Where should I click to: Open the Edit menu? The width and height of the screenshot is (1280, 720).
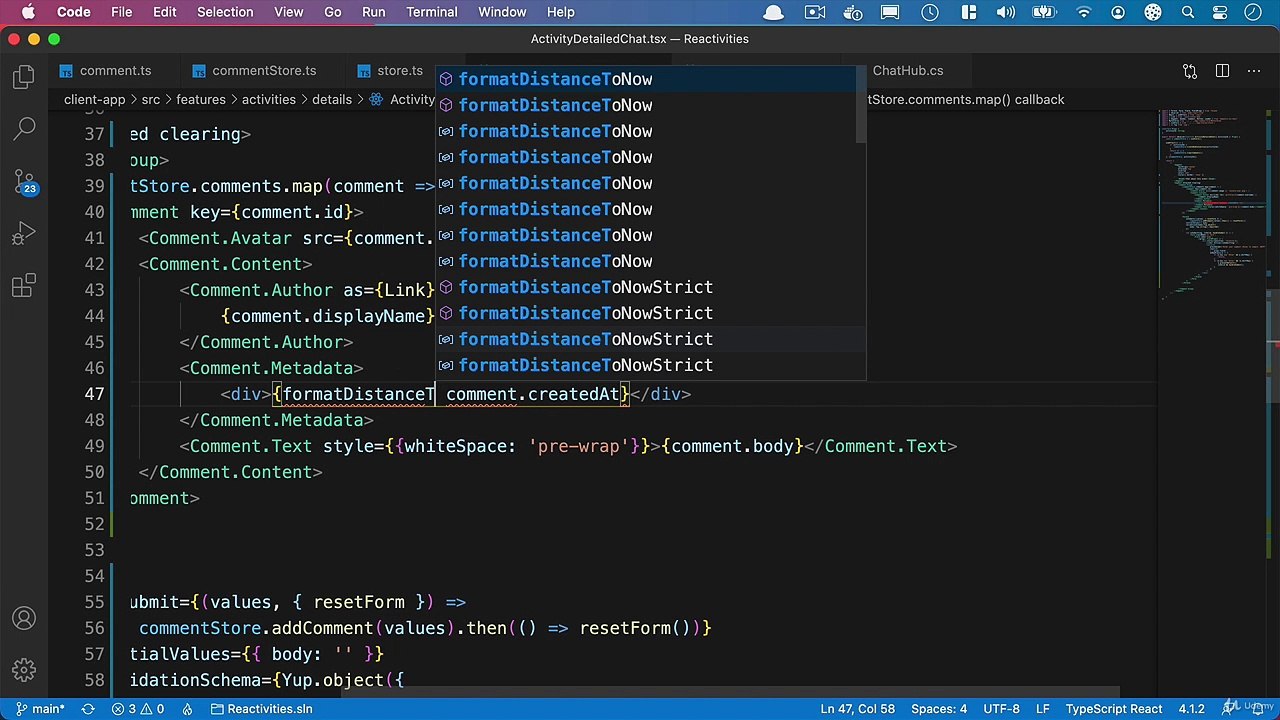[165, 12]
